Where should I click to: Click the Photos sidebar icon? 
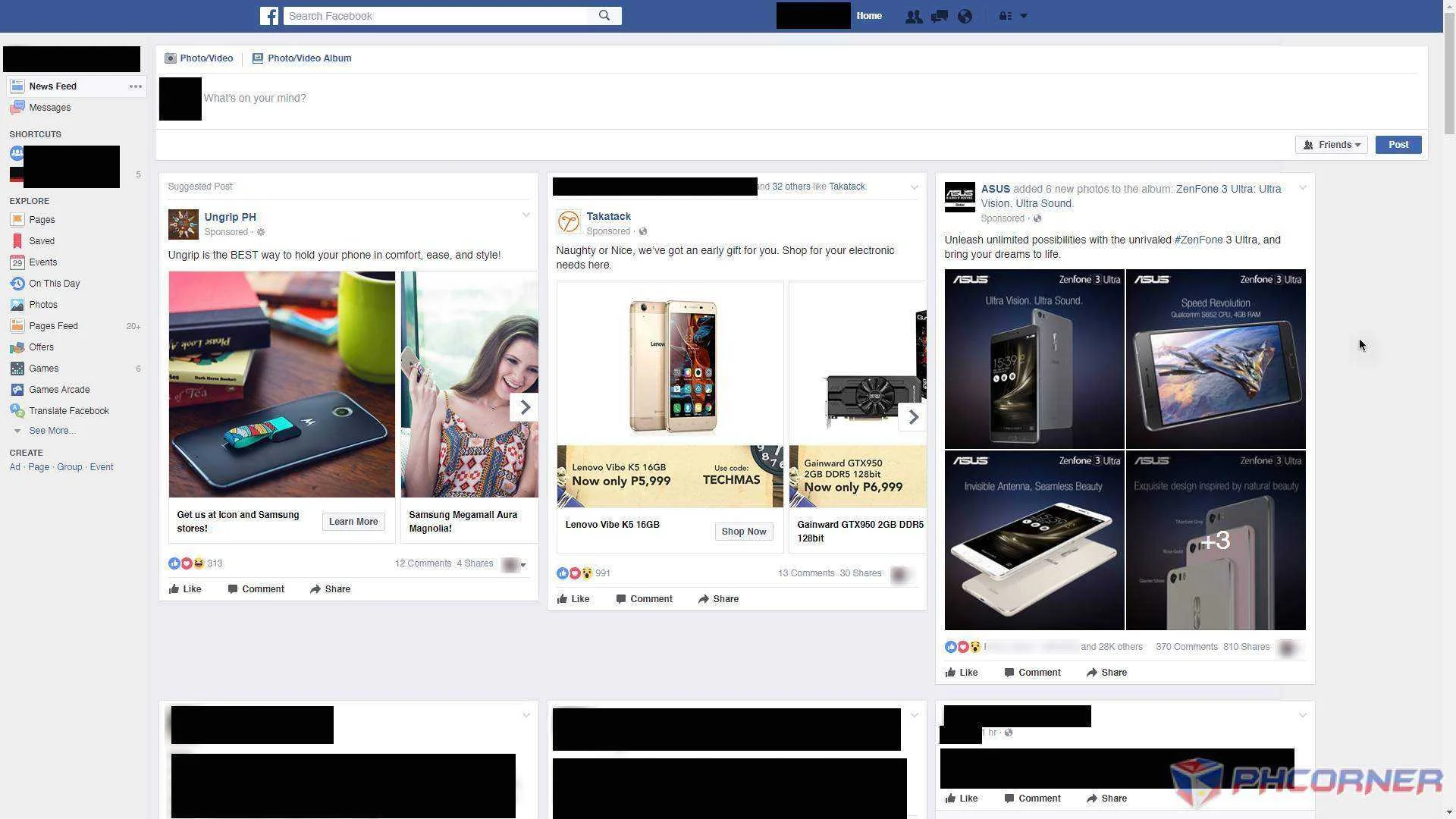[x=17, y=305]
